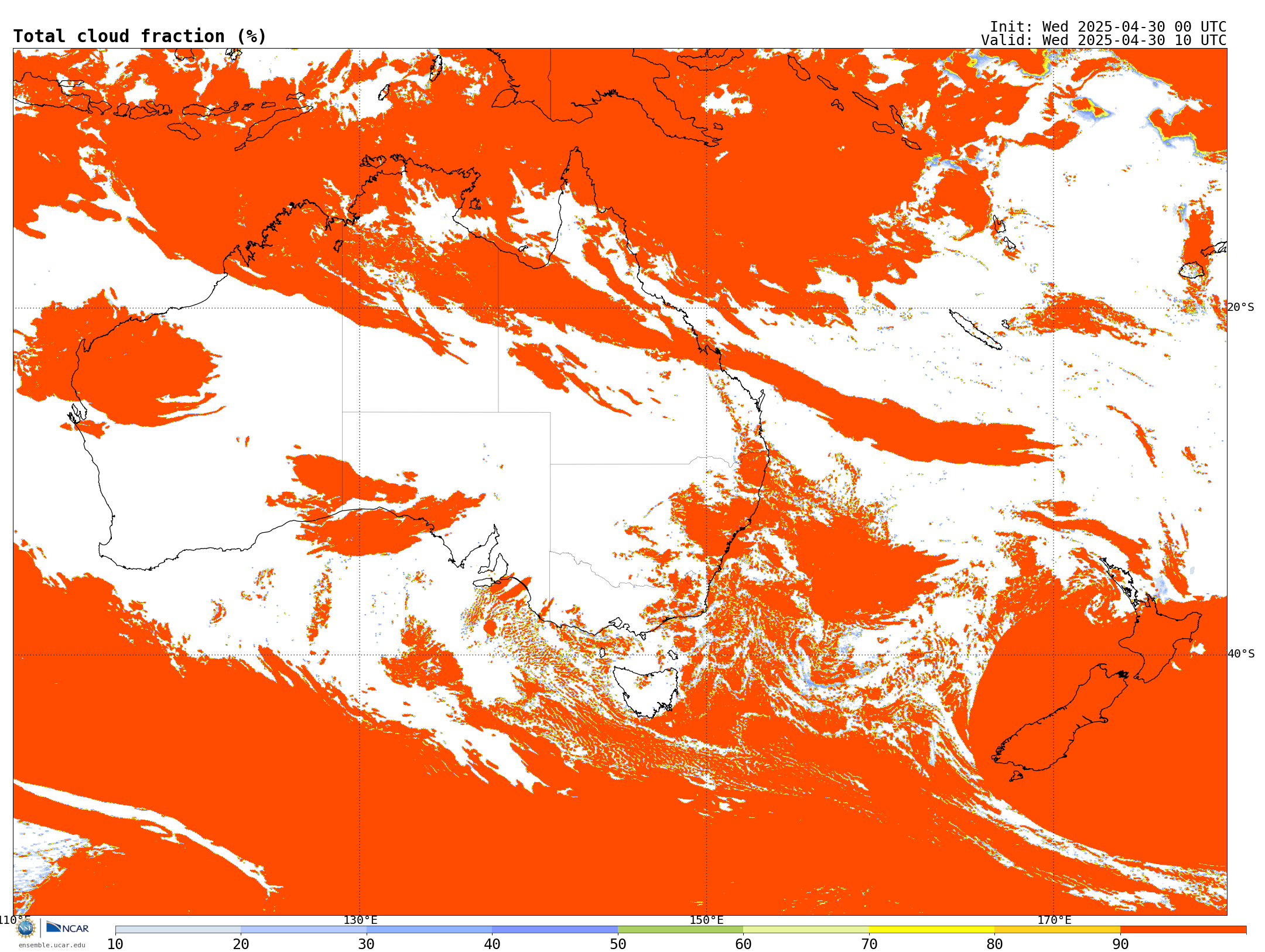Click the colorbar label 80

994,944
